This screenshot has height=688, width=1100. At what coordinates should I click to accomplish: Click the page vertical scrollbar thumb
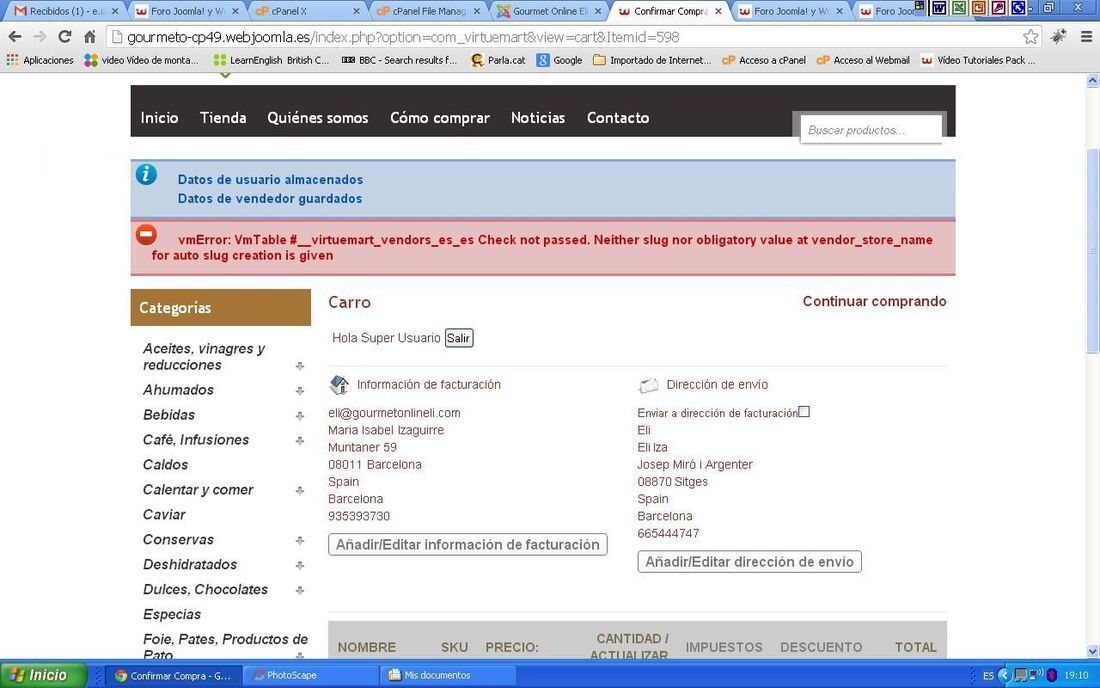point(1092,250)
